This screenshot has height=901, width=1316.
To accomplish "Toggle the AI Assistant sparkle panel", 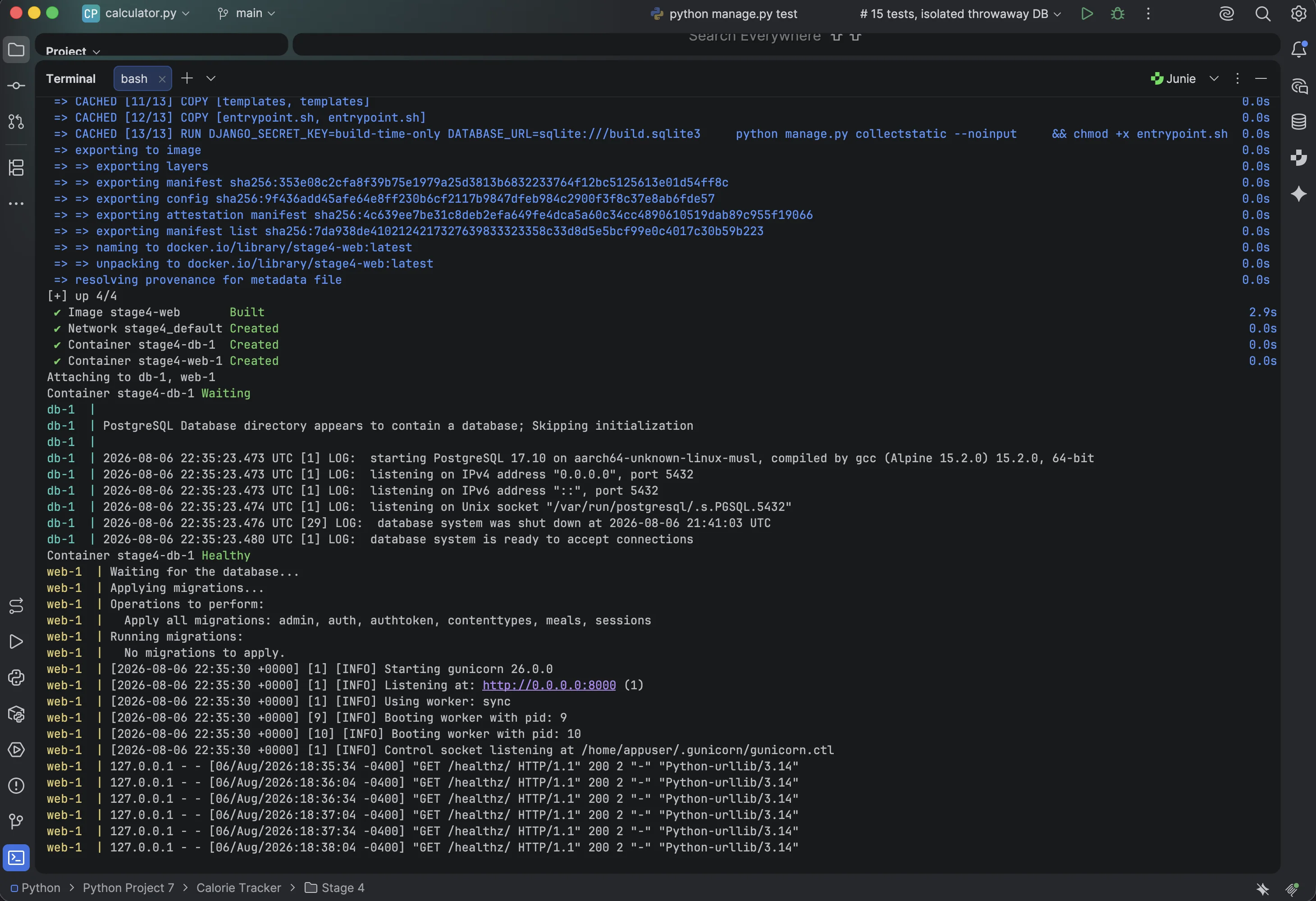I will click(x=1299, y=194).
